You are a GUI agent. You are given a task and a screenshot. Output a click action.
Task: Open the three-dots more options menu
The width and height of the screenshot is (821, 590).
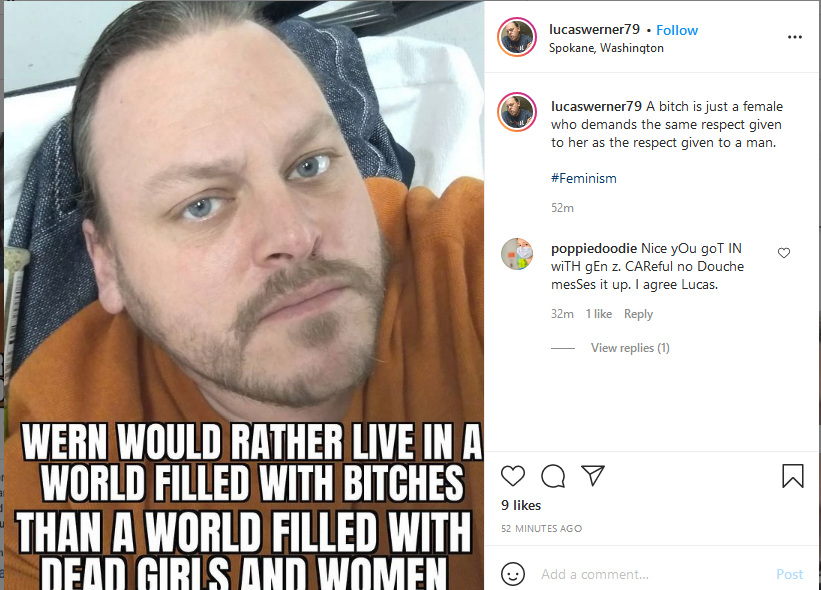point(794,37)
